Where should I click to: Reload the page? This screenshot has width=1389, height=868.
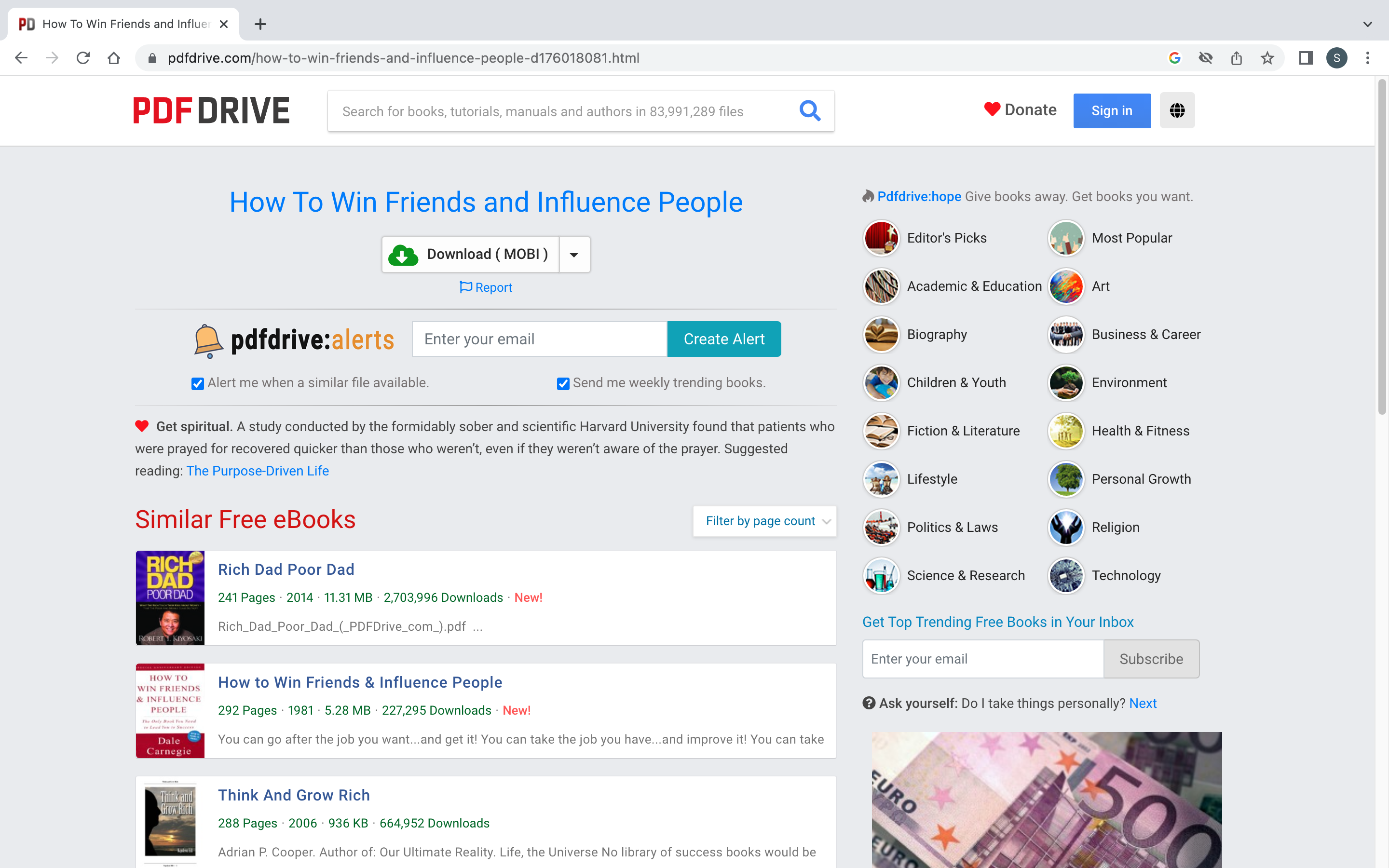pos(83,58)
